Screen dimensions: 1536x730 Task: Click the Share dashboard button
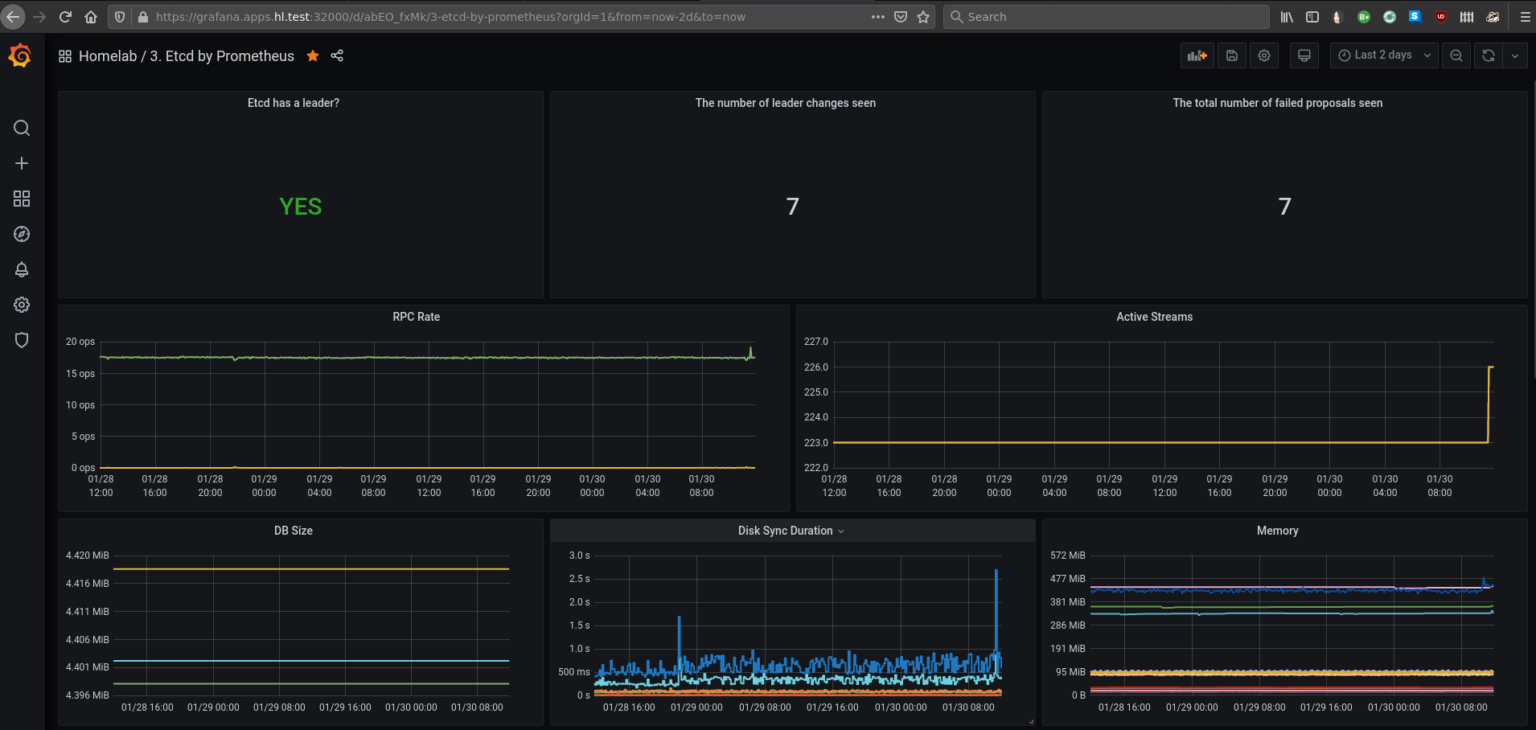pos(337,56)
